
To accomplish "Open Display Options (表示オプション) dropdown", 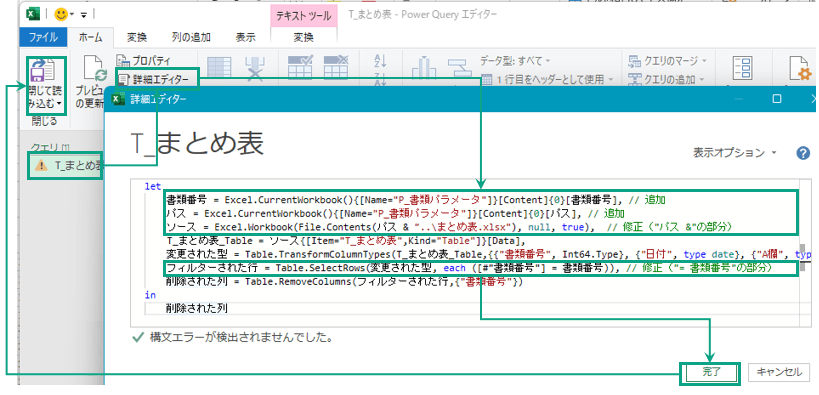I will (x=734, y=153).
